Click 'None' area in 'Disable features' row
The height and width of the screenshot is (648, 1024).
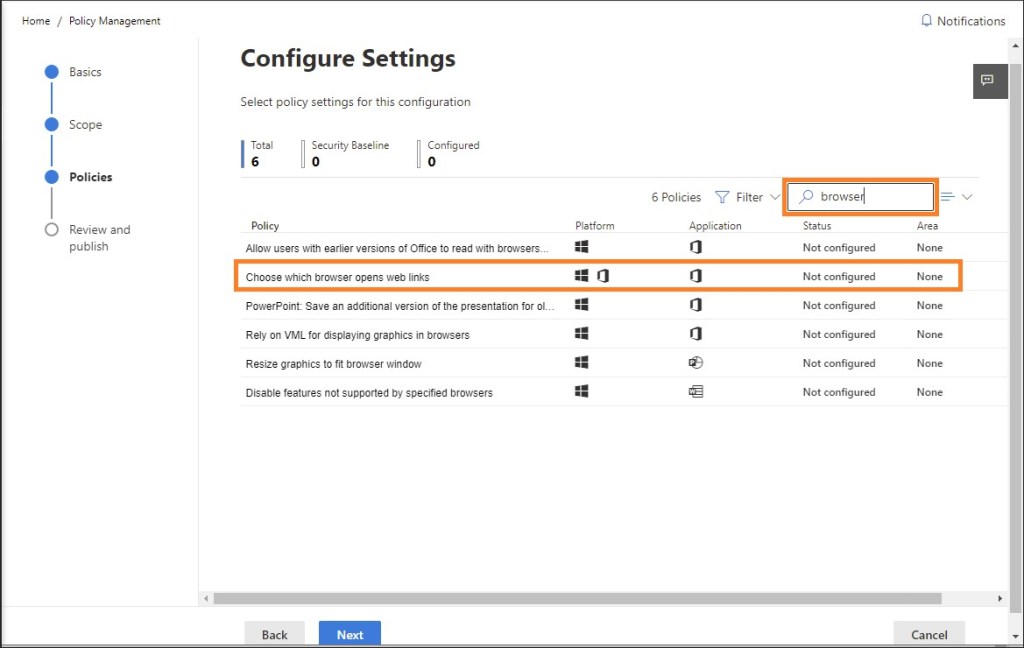tap(929, 392)
